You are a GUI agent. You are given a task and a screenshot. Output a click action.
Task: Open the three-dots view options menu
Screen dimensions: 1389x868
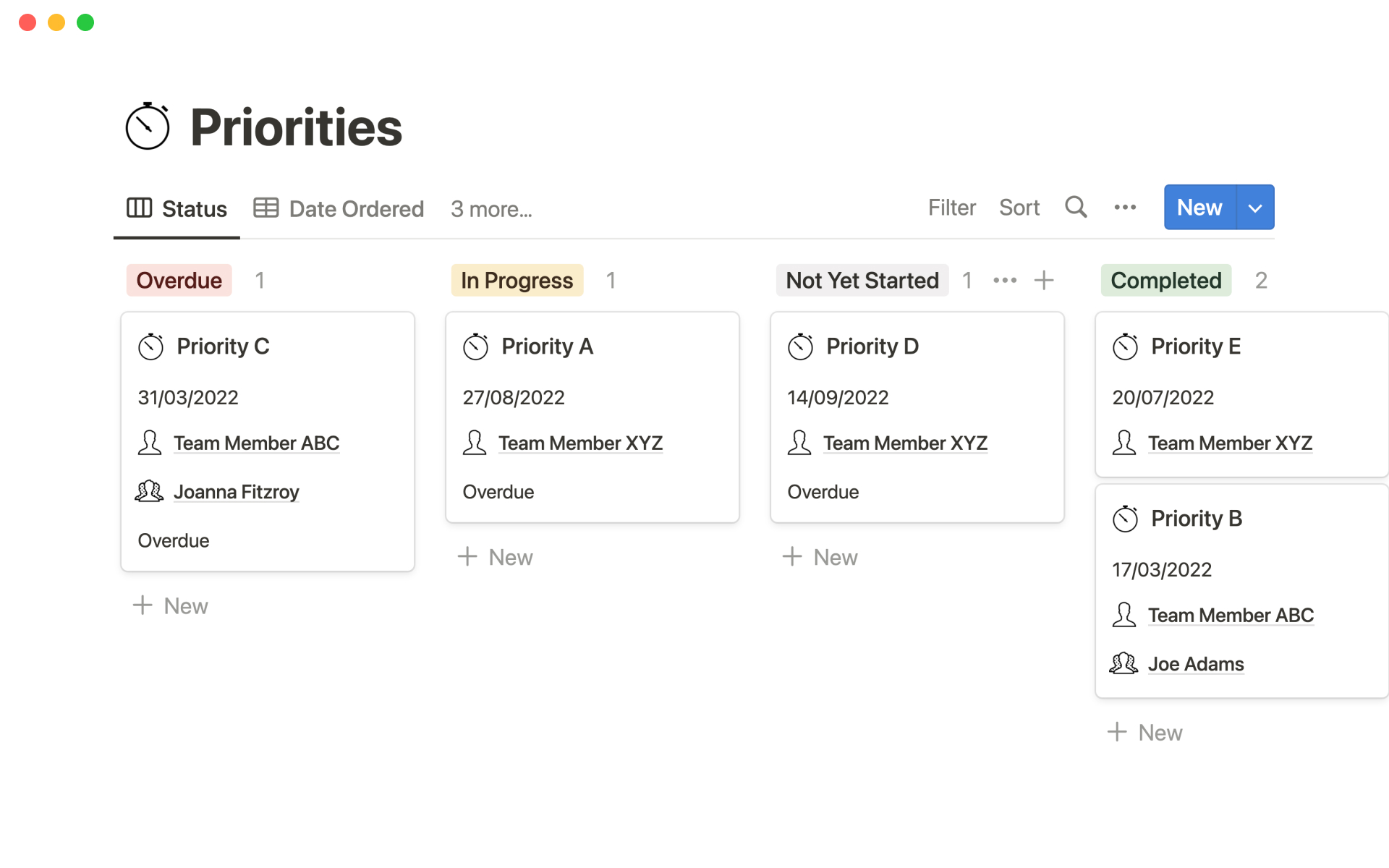(x=1125, y=208)
